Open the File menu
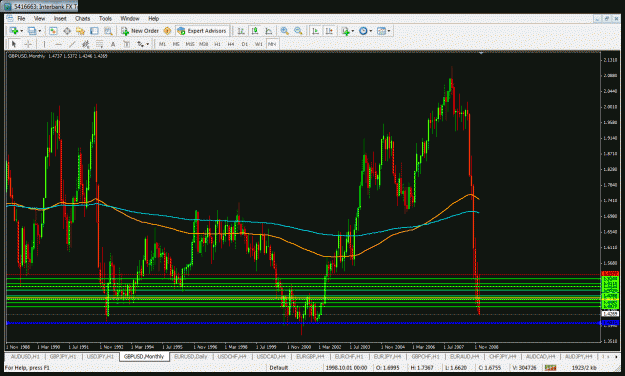The height and width of the screenshot is (376, 625). pyautogui.click(x=21, y=18)
